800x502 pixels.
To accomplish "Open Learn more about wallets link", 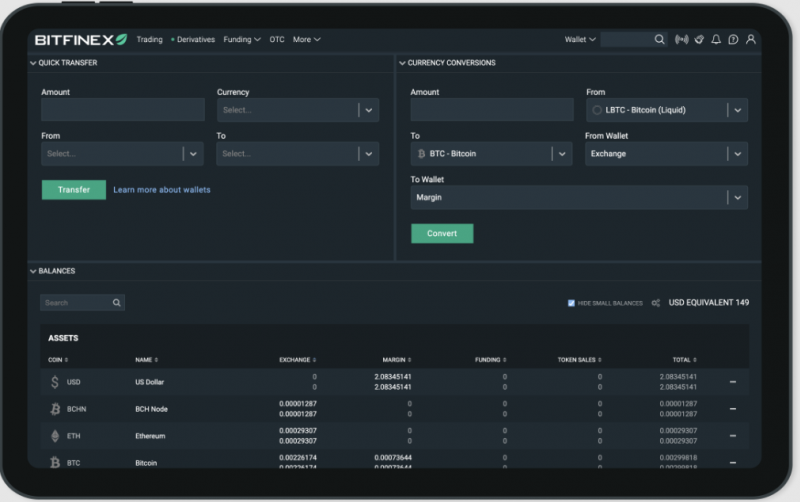I will point(162,190).
